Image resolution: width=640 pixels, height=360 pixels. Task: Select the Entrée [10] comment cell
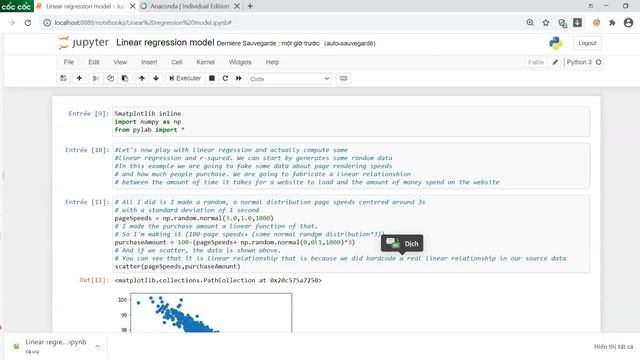(351, 166)
